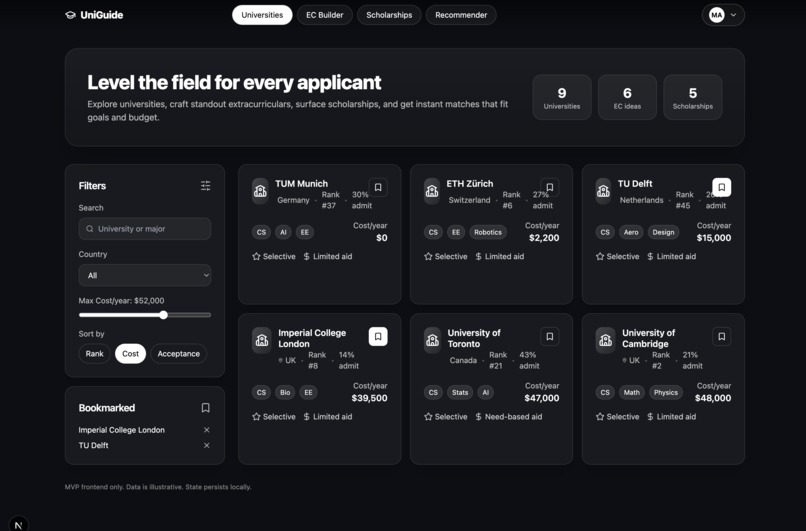Viewport: 806px width, 531px height.
Task: Click the AI tag on TUM Munich
Action: coord(283,232)
